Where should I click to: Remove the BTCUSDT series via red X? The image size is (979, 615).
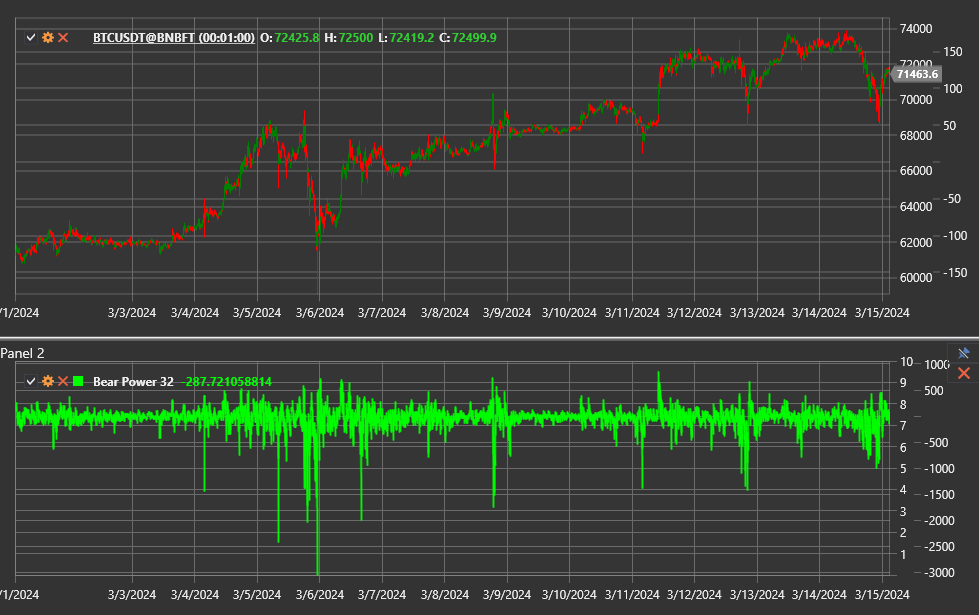tap(61, 38)
